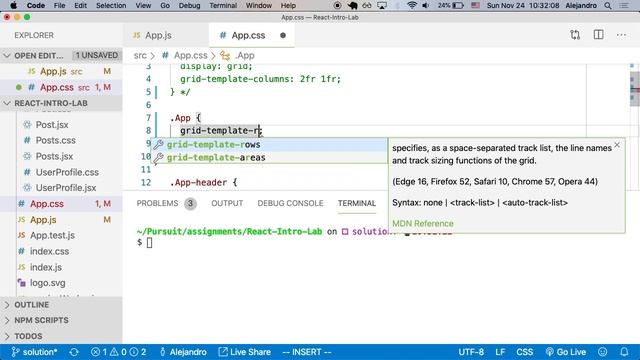Viewport: 640px width, 360px height.
Task: Click the synchronize changes icon in status bar
Action: pyautogui.click(x=74, y=352)
